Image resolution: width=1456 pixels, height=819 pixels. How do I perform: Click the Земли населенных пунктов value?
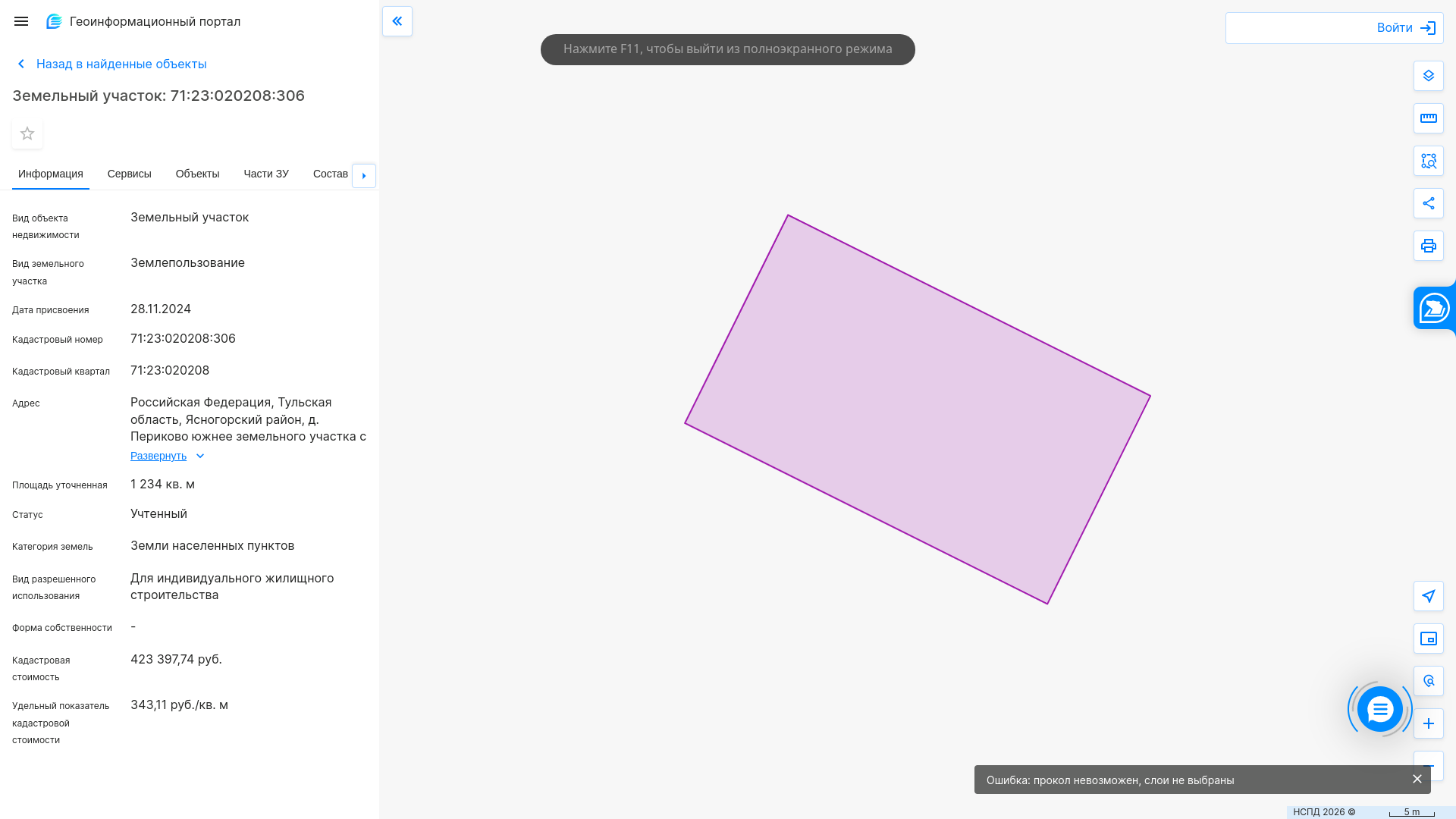point(212,545)
